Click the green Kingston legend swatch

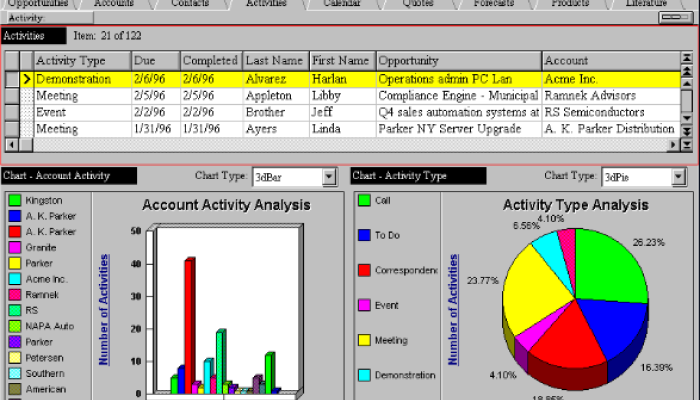click(15, 200)
